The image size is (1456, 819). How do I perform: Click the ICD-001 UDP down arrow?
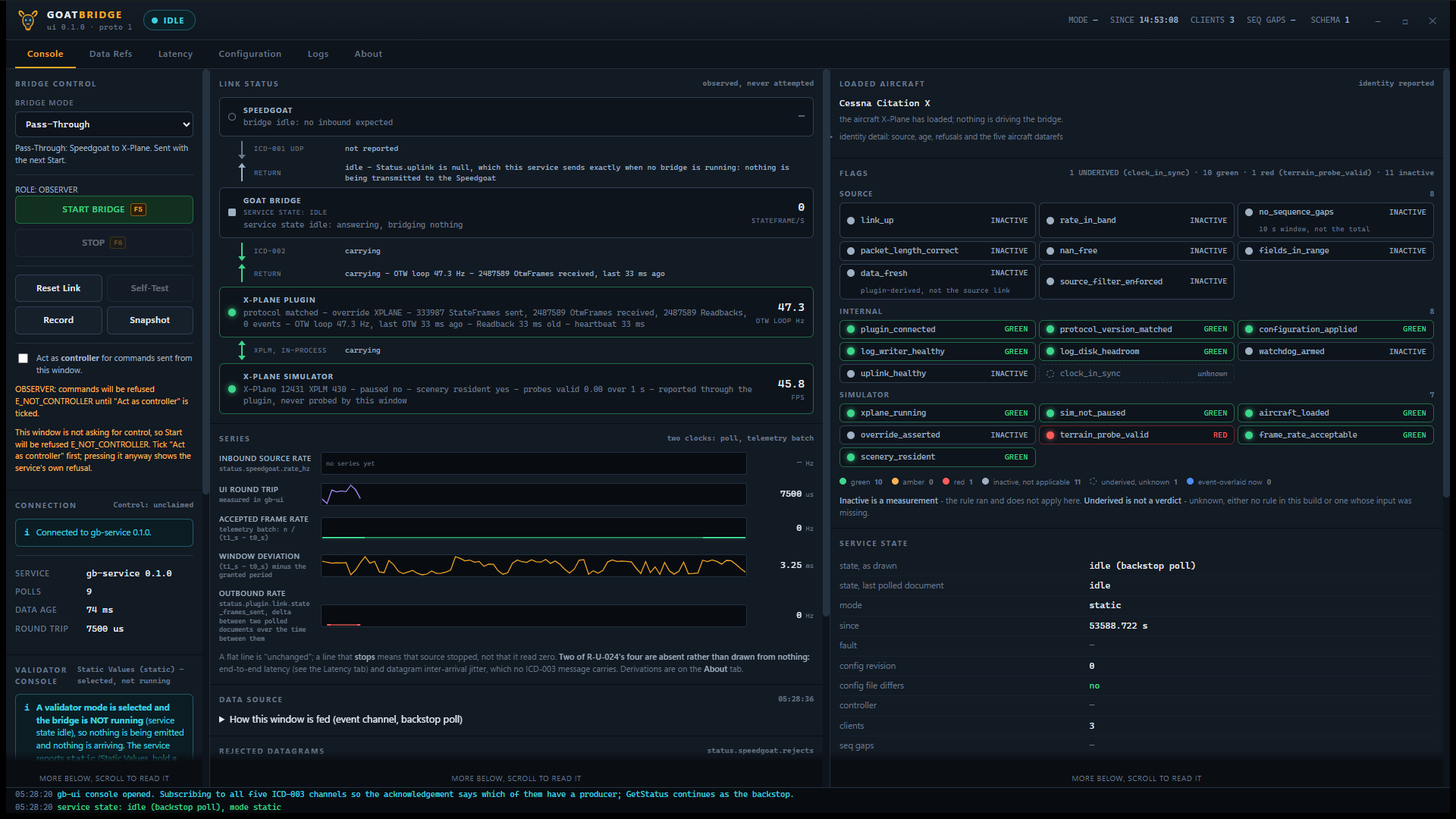242,149
